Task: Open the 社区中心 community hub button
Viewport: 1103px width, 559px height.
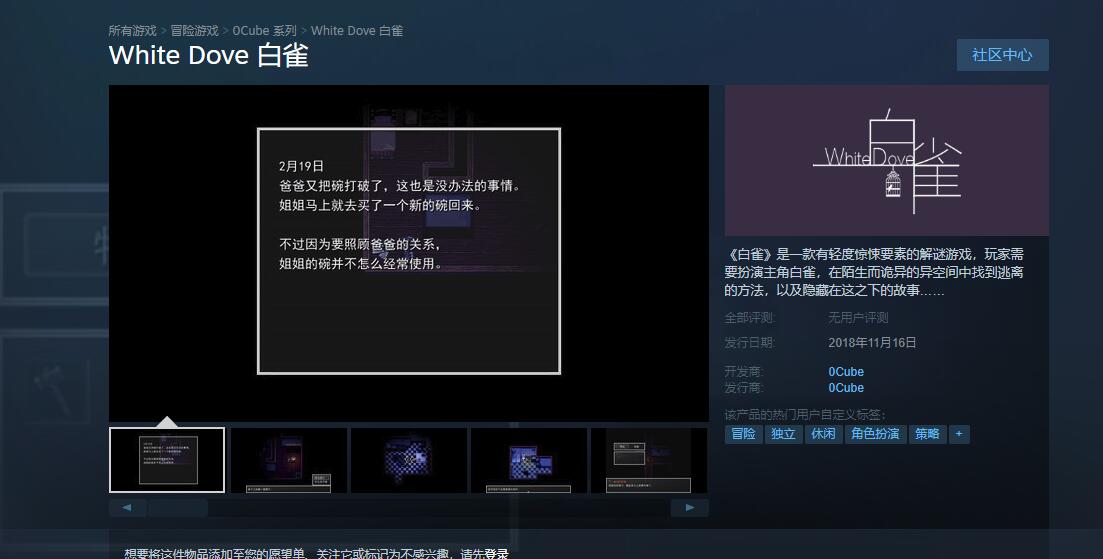Action: (x=1002, y=55)
